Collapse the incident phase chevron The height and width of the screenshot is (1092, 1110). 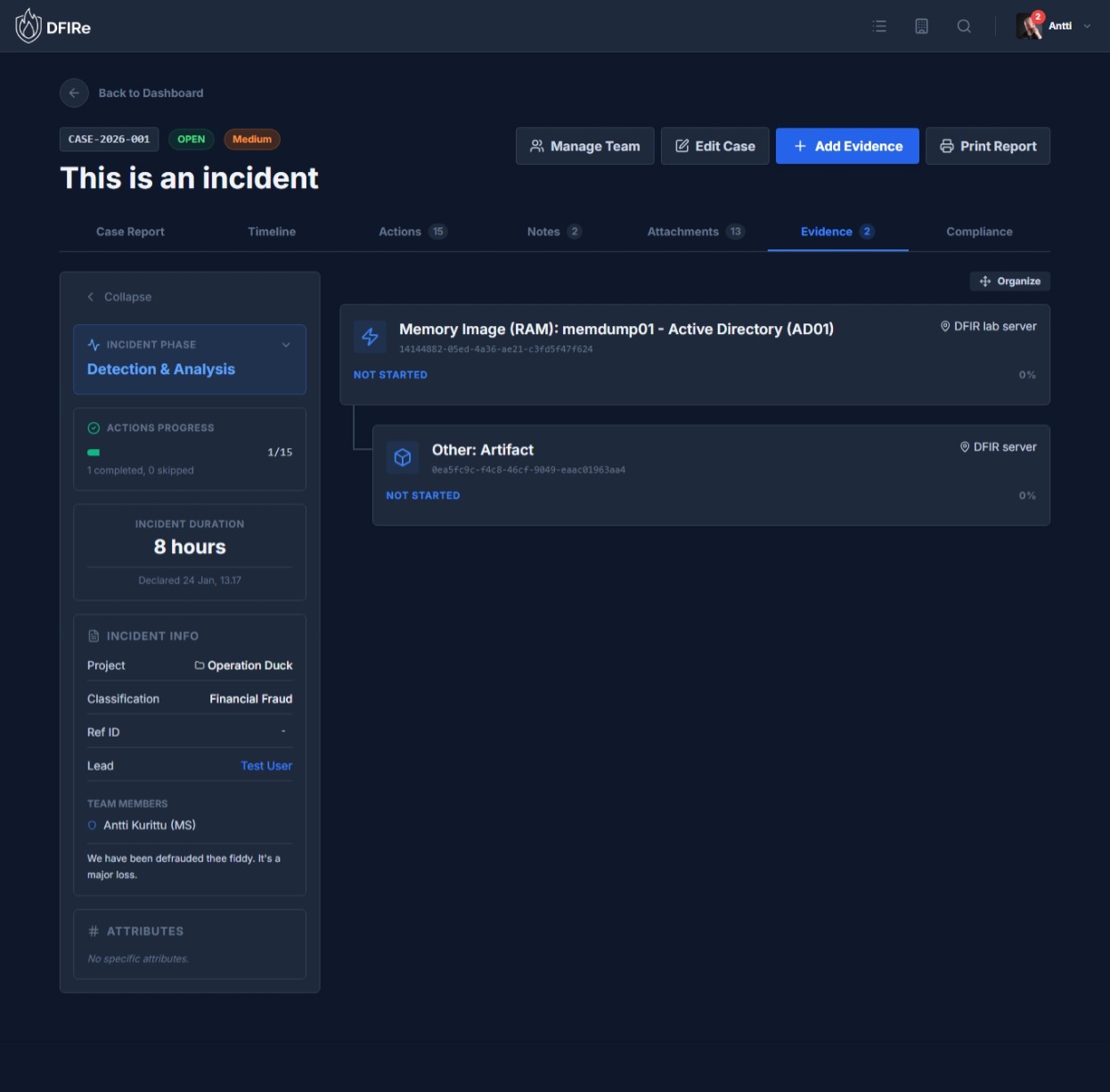coord(286,344)
